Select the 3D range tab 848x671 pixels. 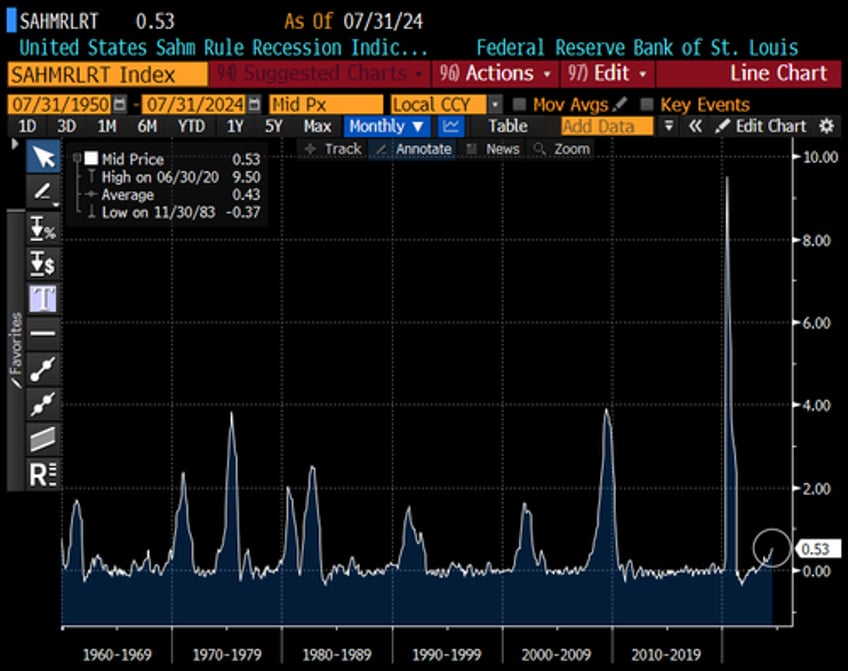[67, 127]
